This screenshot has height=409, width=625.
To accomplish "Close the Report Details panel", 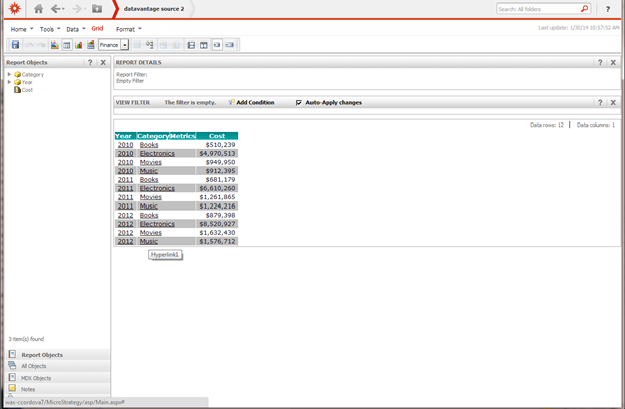I will (x=613, y=62).
